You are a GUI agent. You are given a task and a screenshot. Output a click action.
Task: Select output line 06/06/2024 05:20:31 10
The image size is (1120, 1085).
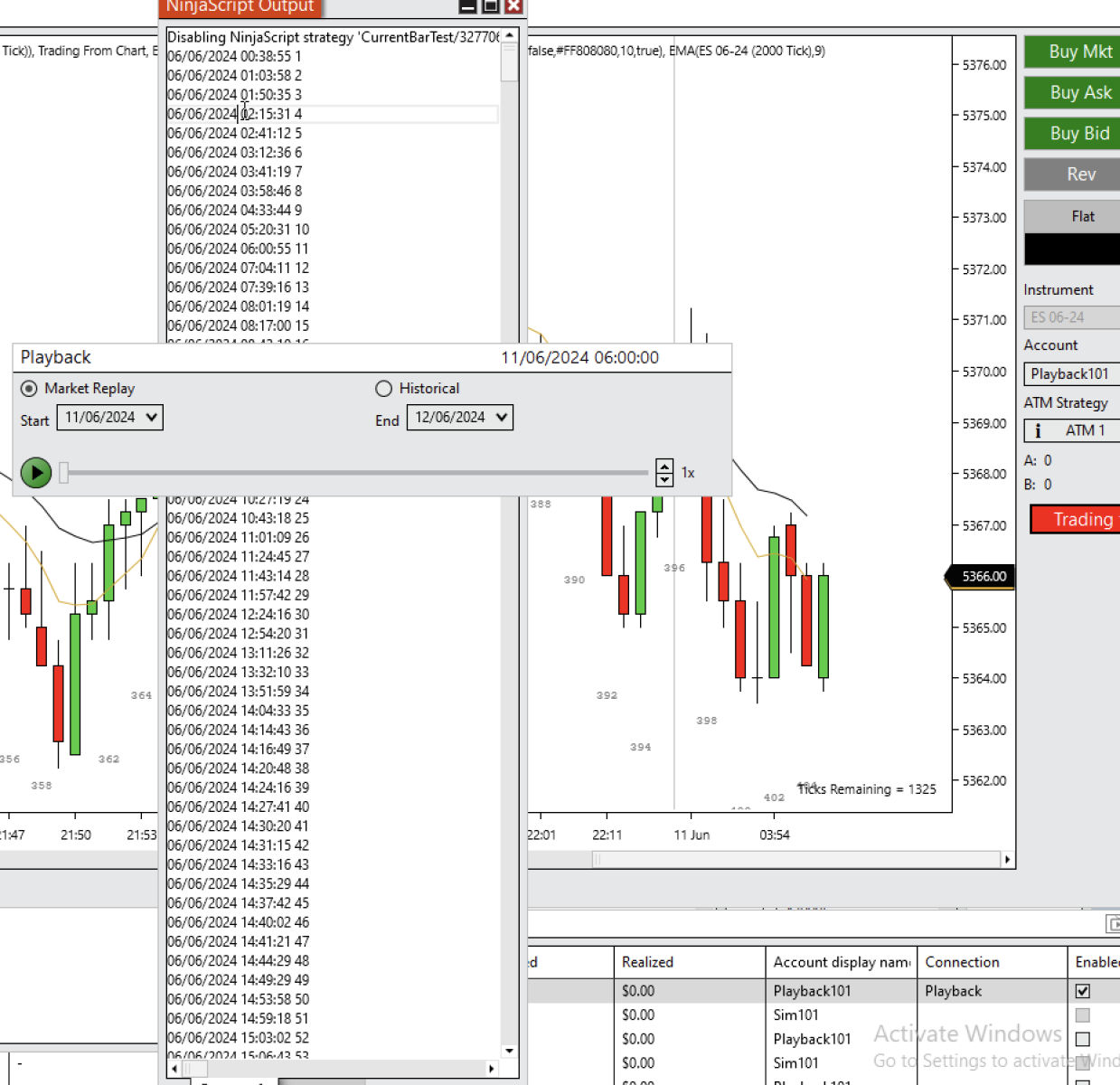(x=238, y=230)
